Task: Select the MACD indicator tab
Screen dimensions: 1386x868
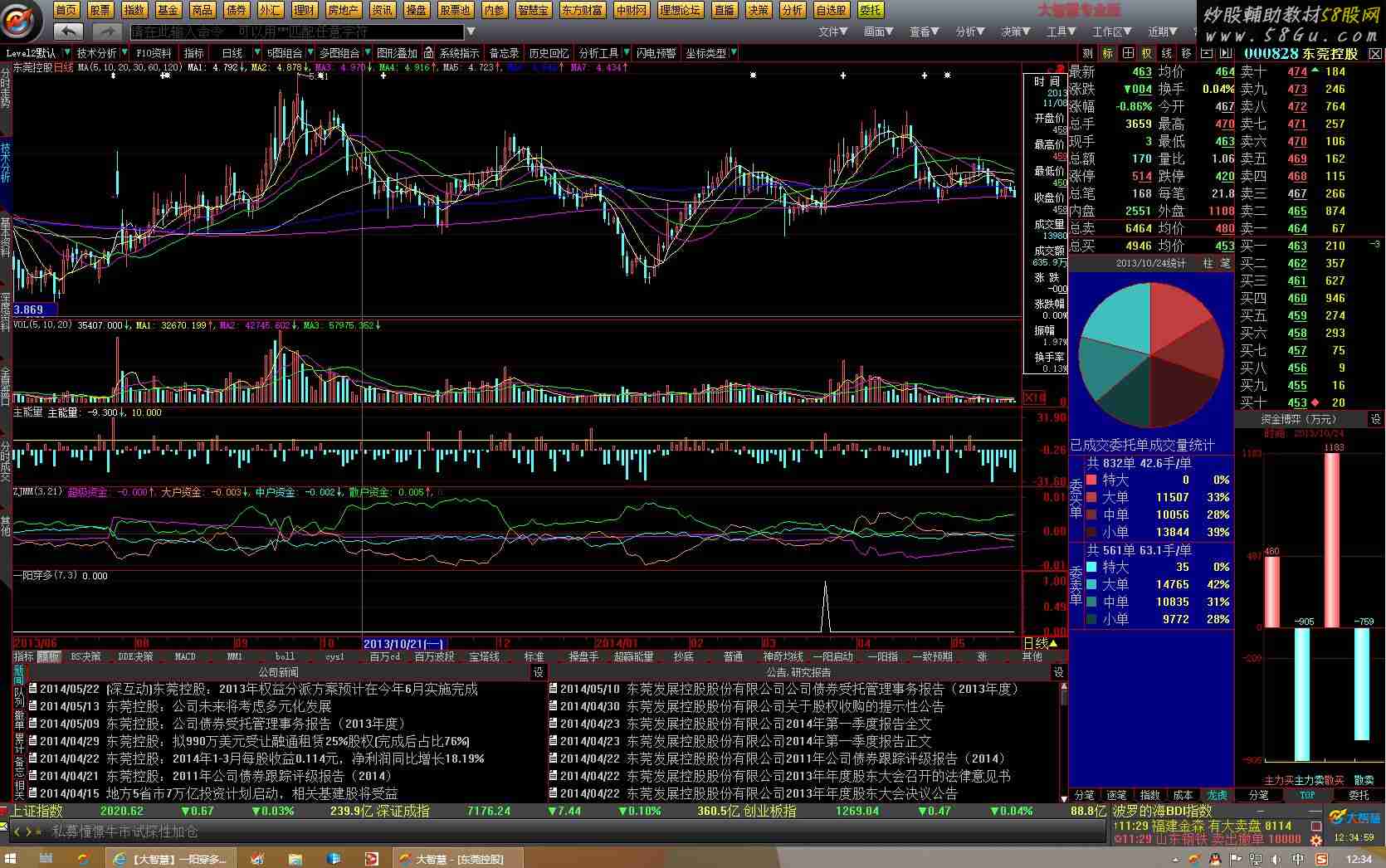Action: [185, 656]
